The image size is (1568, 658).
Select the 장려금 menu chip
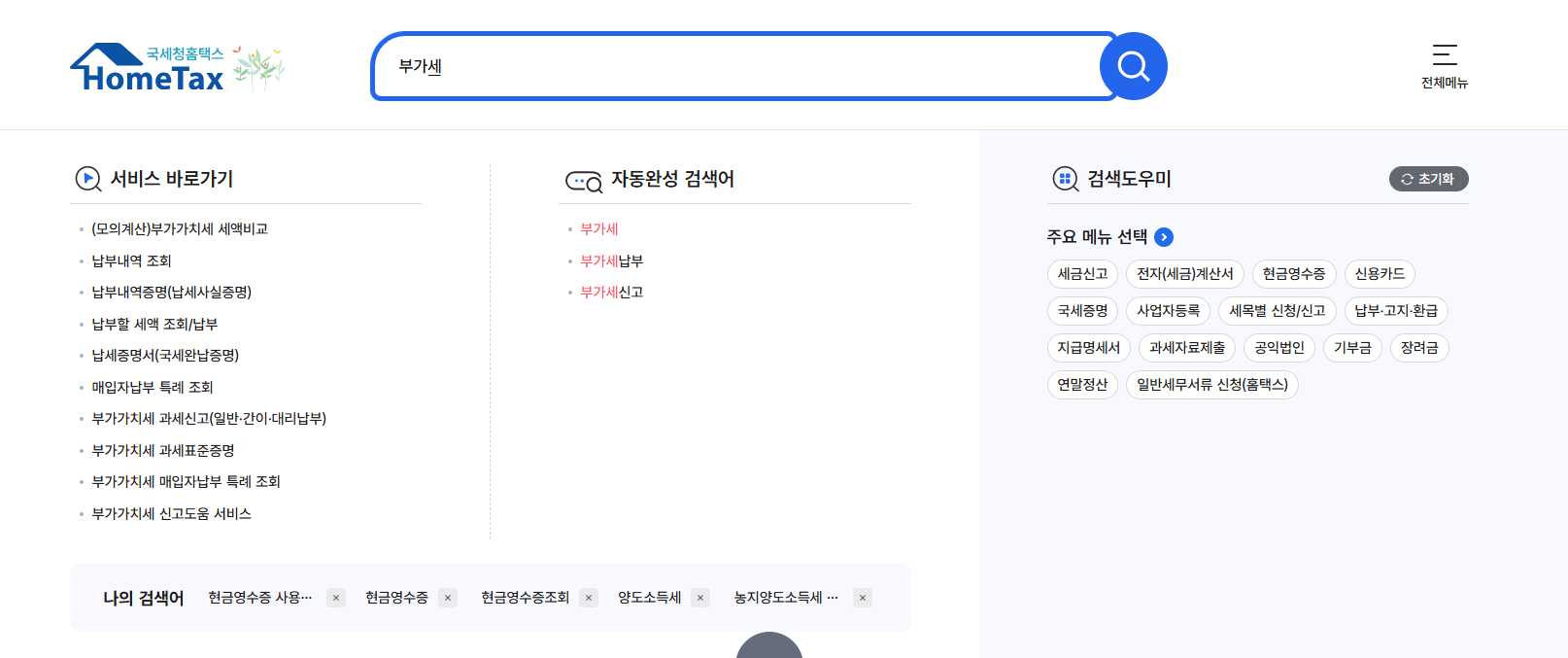point(1419,348)
